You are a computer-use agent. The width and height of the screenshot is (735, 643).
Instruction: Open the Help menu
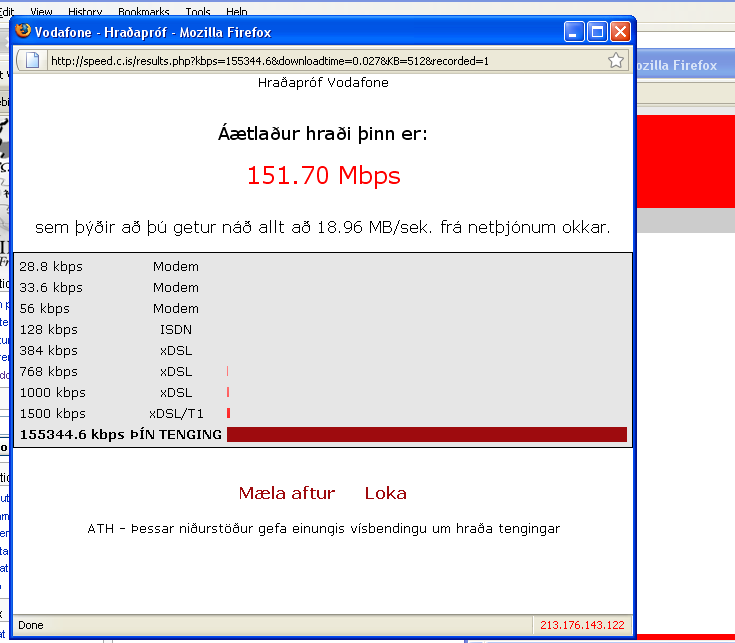[x=237, y=12]
